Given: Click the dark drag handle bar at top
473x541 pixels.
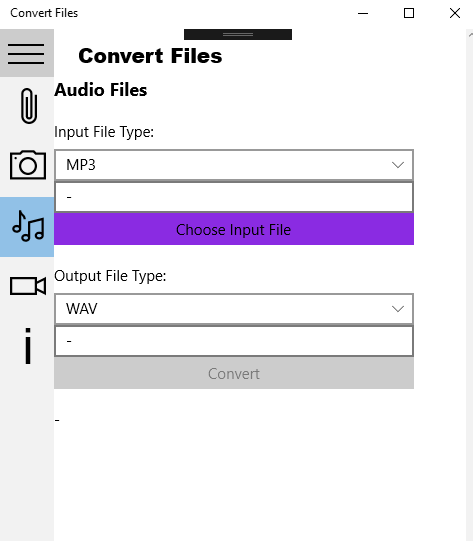Looking at the screenshot, I should (238, 35).
